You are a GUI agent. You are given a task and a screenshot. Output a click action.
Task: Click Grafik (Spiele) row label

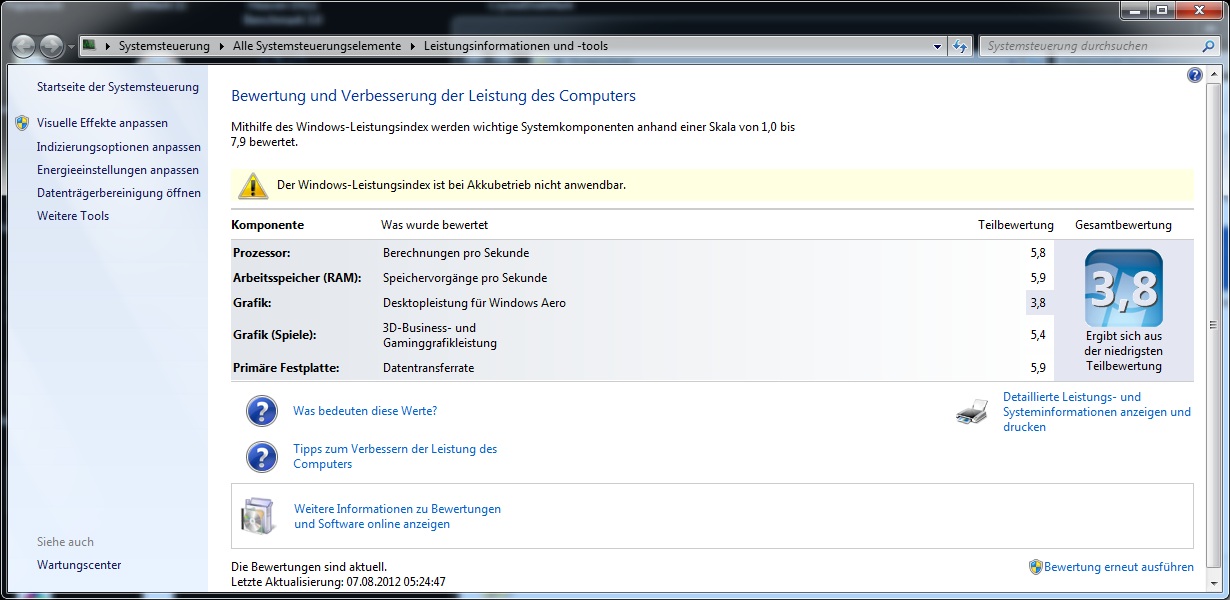[x=274, y=335]
